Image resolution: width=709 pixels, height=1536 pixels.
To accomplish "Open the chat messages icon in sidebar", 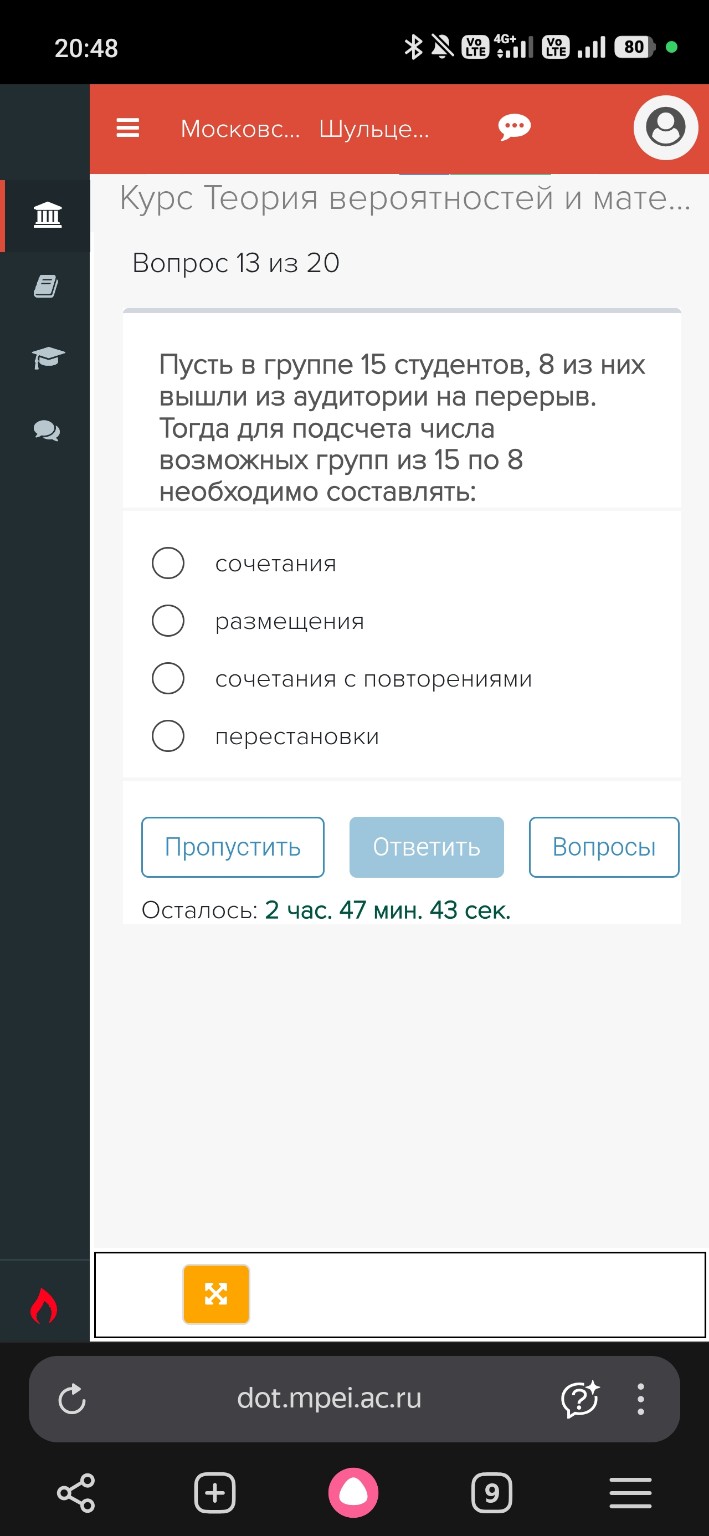I will coord(45,431).
